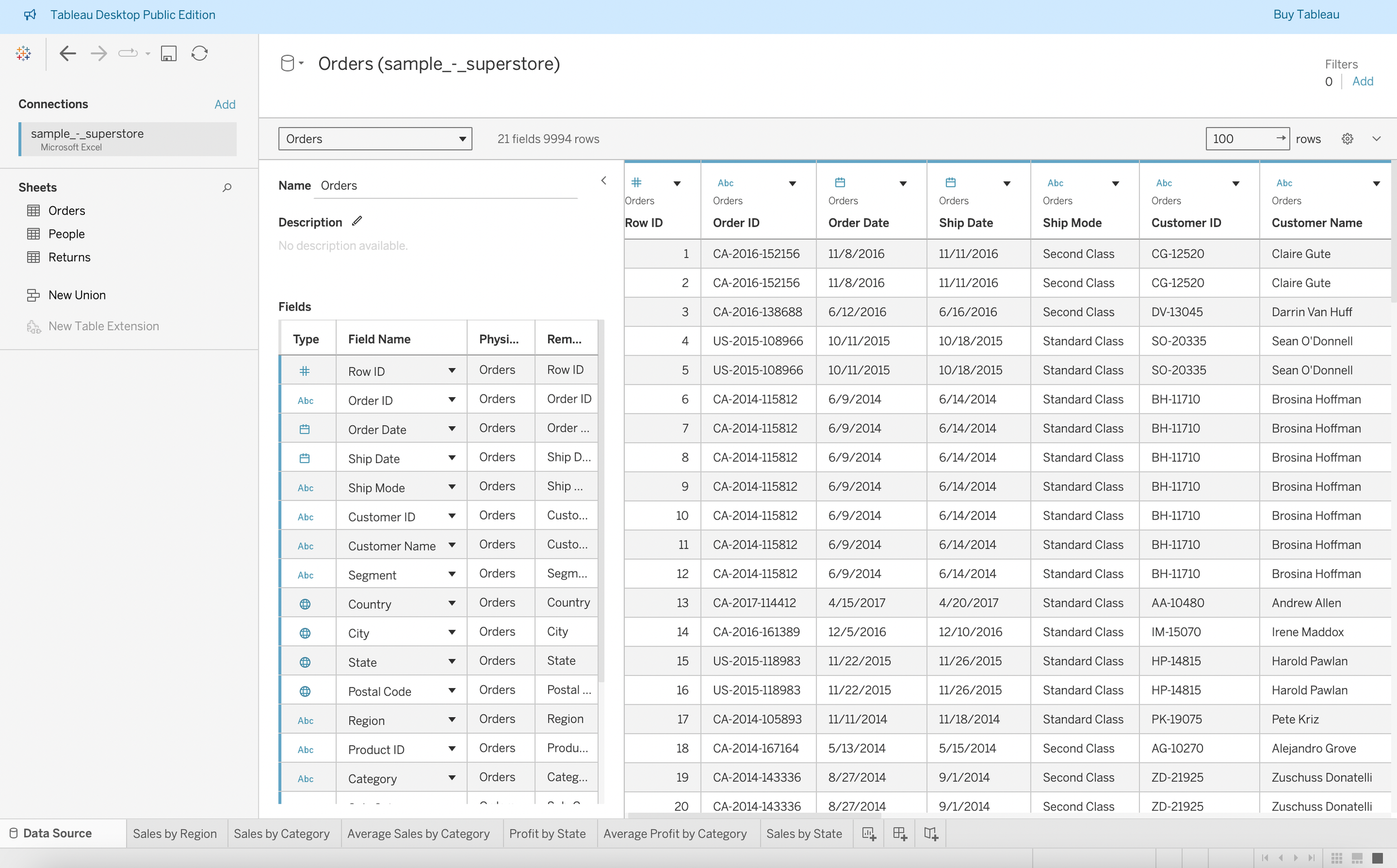Image resolution: width=1397 pixels, height=868 pixels.
Task: Open the Profit by State sheet tab
Action: [547, 833]
